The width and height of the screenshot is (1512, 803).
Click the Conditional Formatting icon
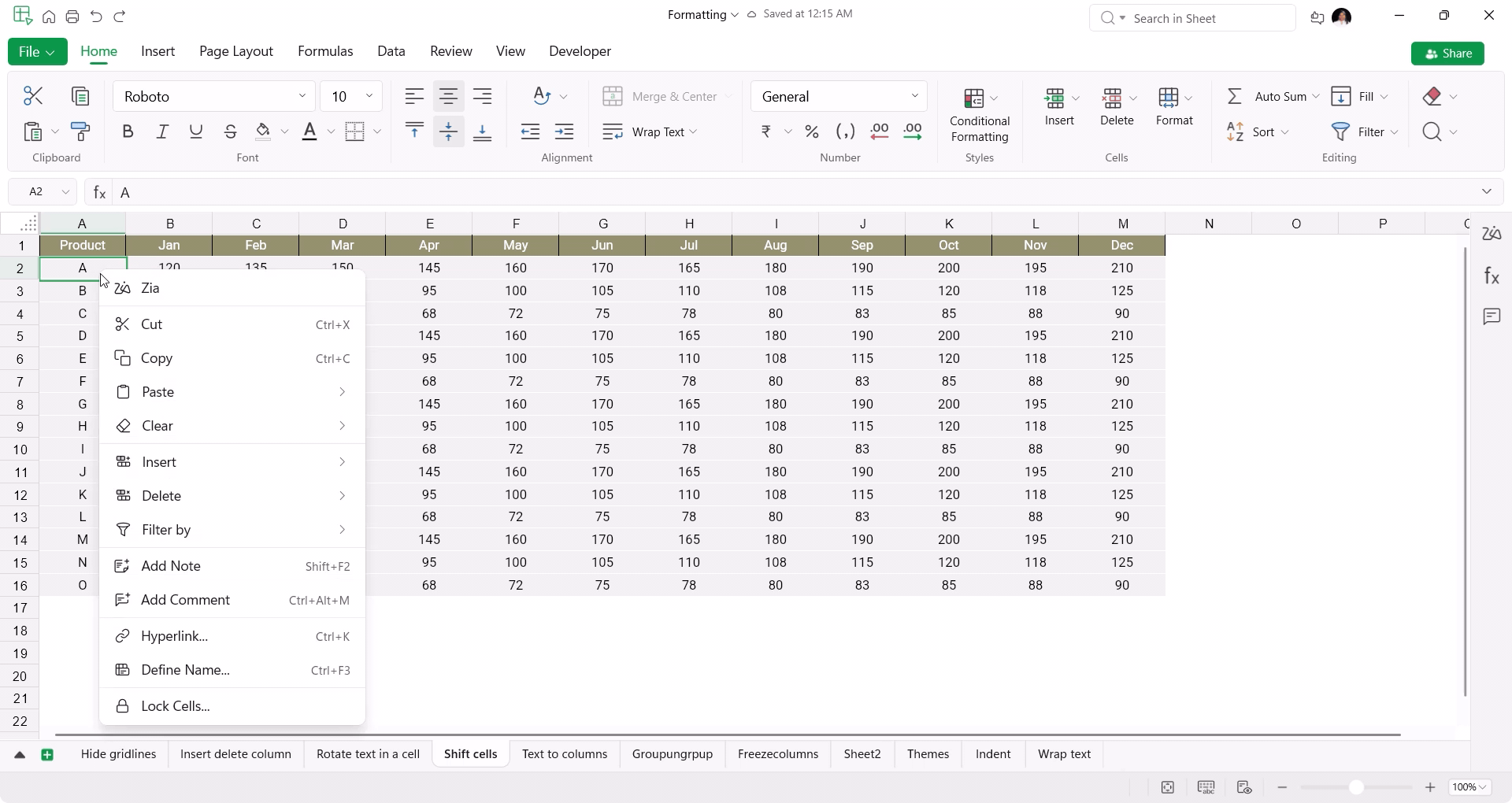click(x=979, y=115)
